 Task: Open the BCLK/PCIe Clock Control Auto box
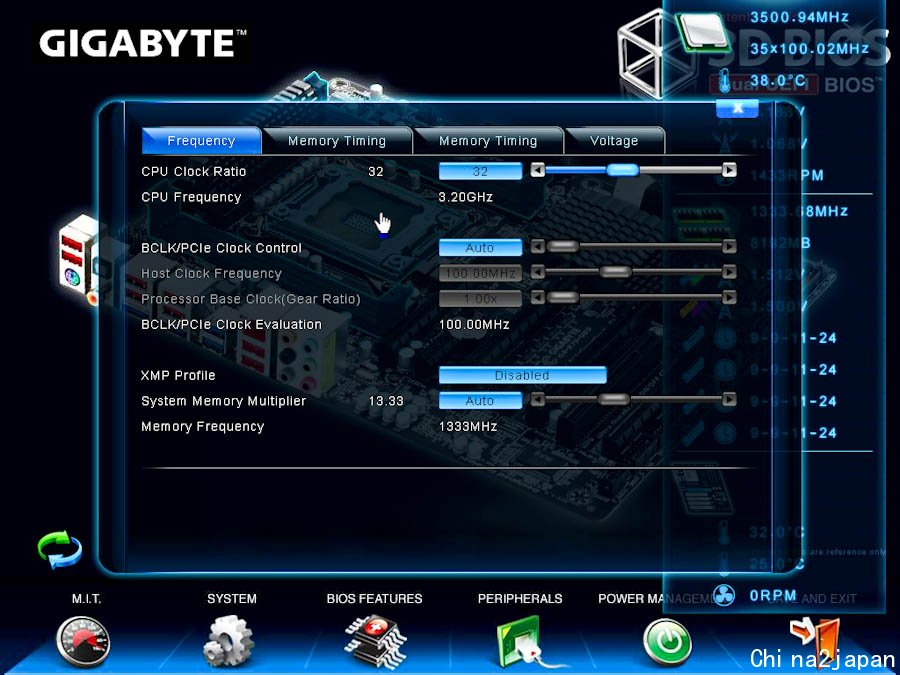(x=480, y=247)
